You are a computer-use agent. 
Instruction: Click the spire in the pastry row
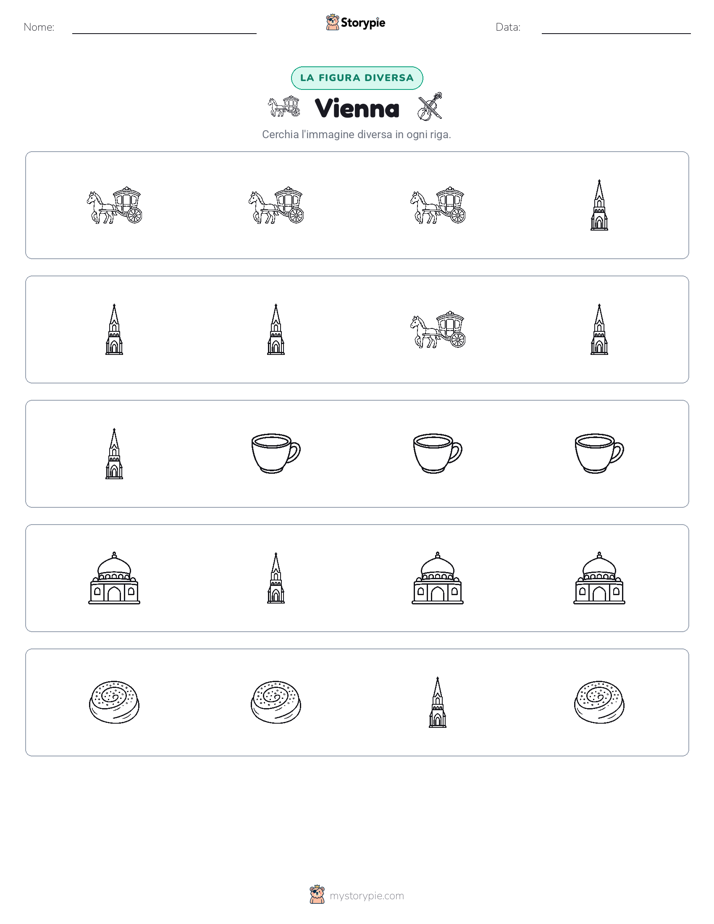pyautogui.click(x=437, y=702)
